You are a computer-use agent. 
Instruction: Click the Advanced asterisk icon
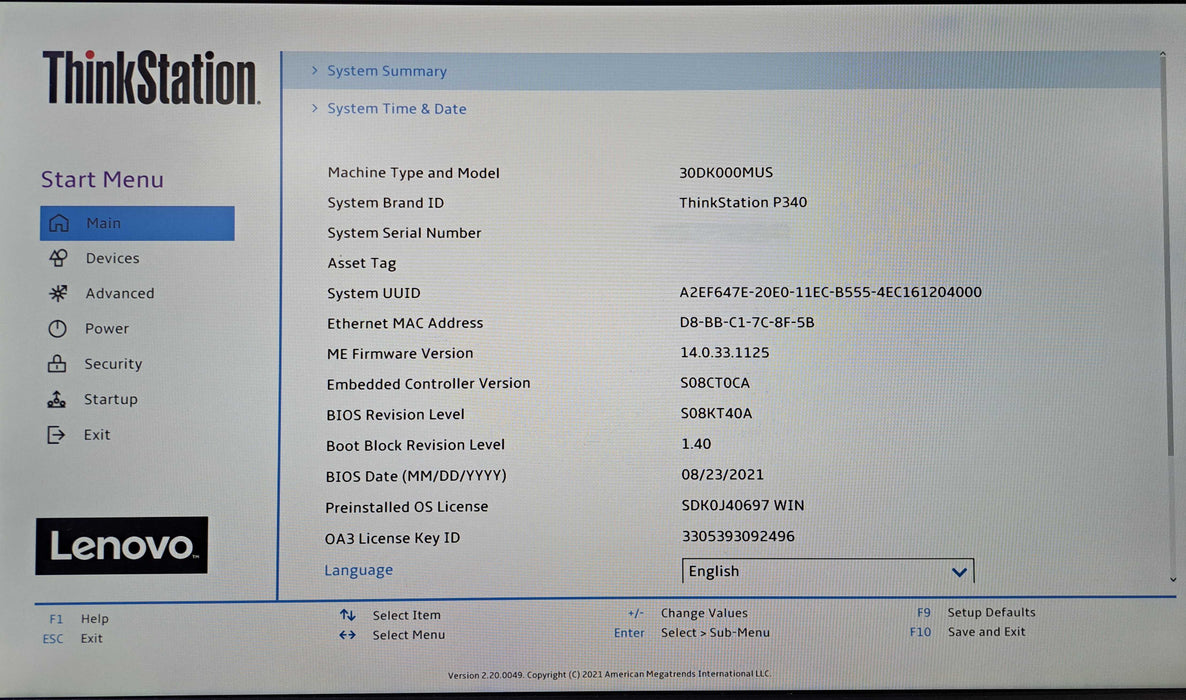[x=58, y=293]
